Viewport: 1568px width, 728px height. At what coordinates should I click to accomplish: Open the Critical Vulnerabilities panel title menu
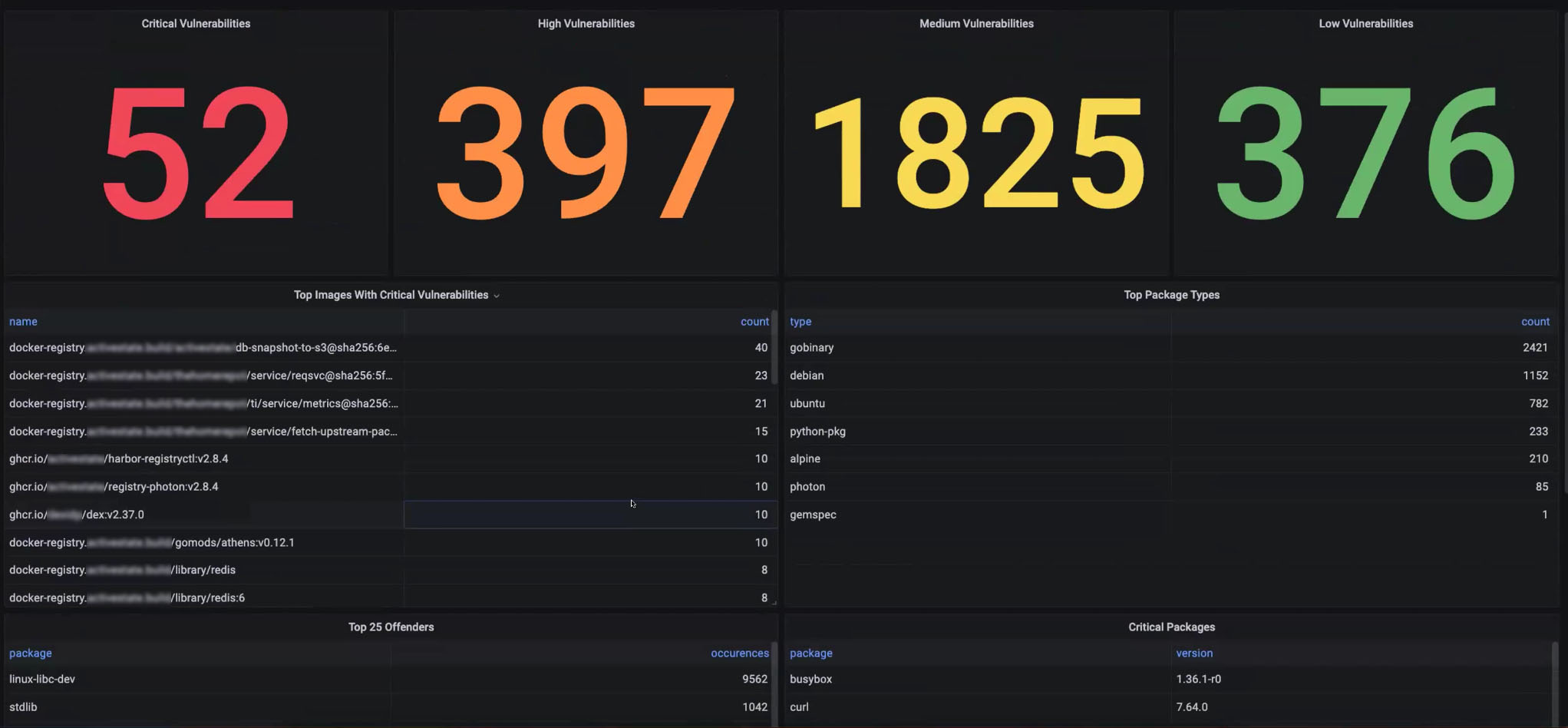196,23
